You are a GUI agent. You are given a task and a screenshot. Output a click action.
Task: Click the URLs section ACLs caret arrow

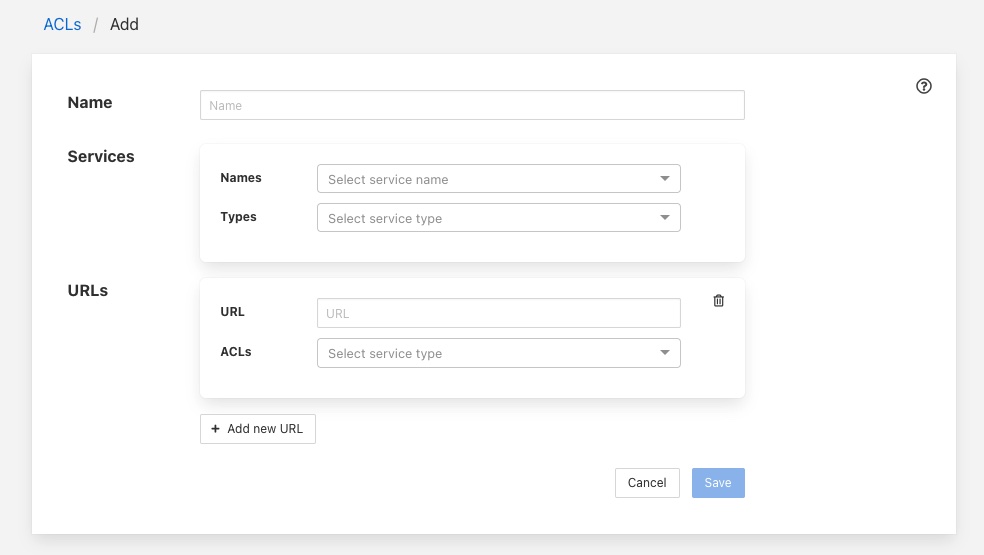(665, 353)
